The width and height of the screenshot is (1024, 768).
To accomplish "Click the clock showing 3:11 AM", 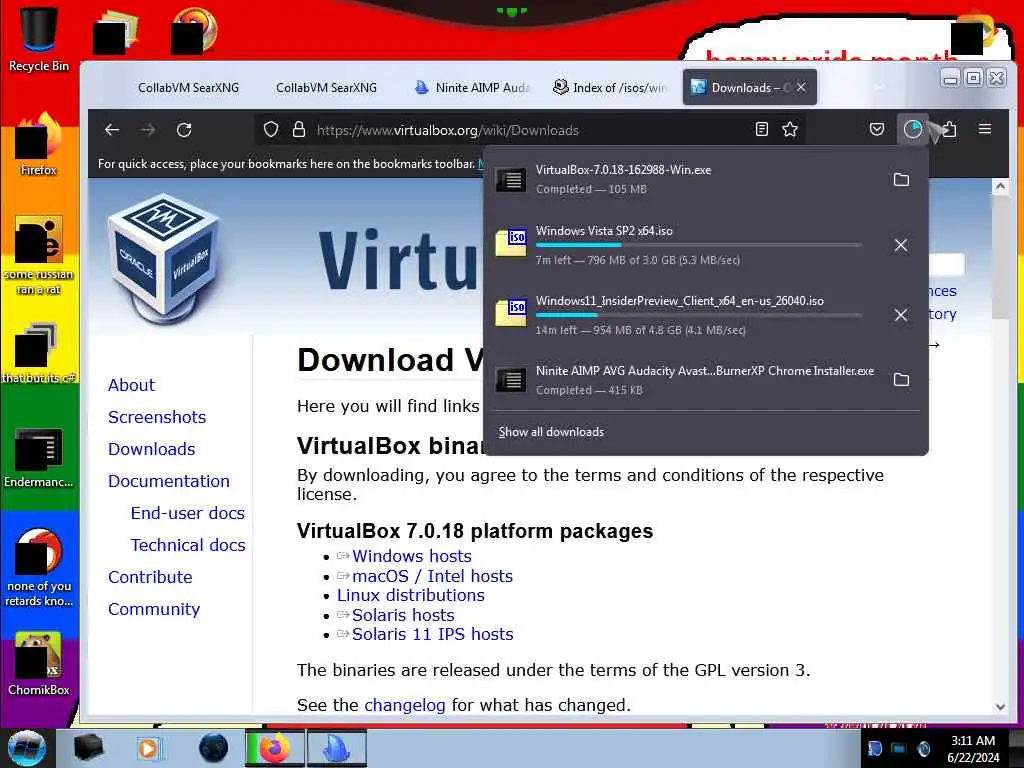I will click(x=973, y=748).
